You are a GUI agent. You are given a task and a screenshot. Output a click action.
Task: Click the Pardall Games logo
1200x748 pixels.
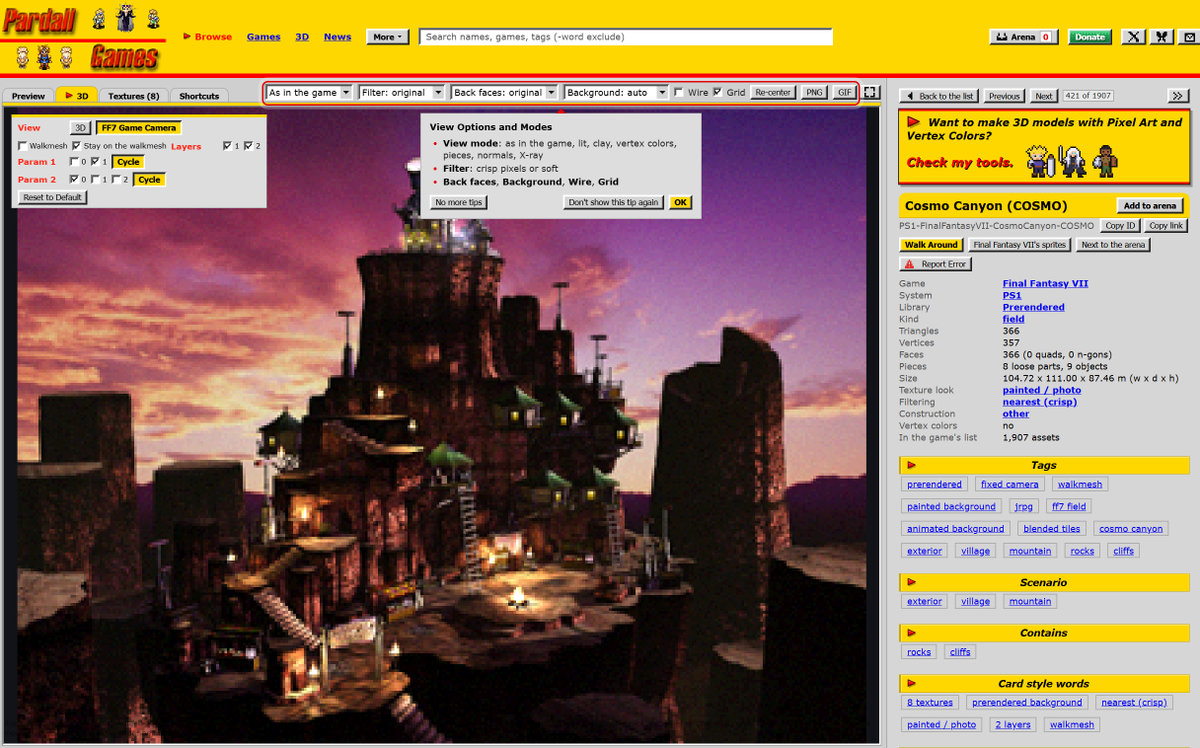pyautogui.click(x=82, y=37)
